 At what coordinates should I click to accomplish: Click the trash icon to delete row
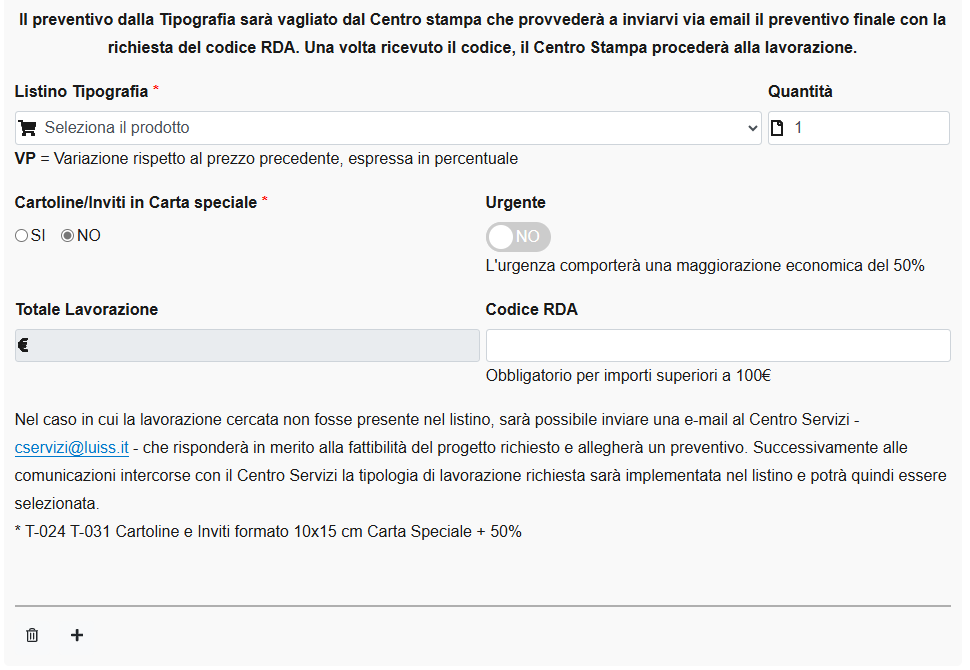pyautogui.click(x=32, y=635)
